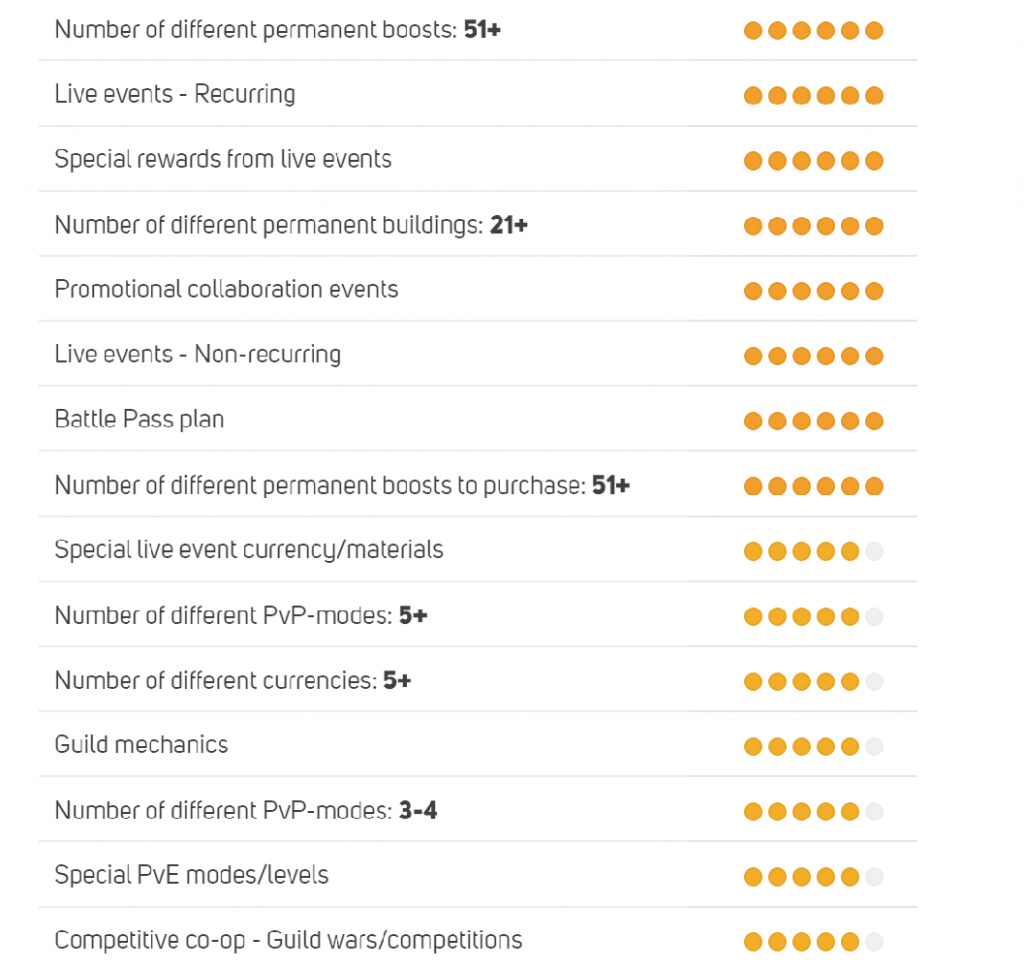Image resolution: width=1024 pixels, height=968 pixels.
Task: Open 'Number of different permanent buildings: 21+' entry
Action: click(x=290, y=226)
